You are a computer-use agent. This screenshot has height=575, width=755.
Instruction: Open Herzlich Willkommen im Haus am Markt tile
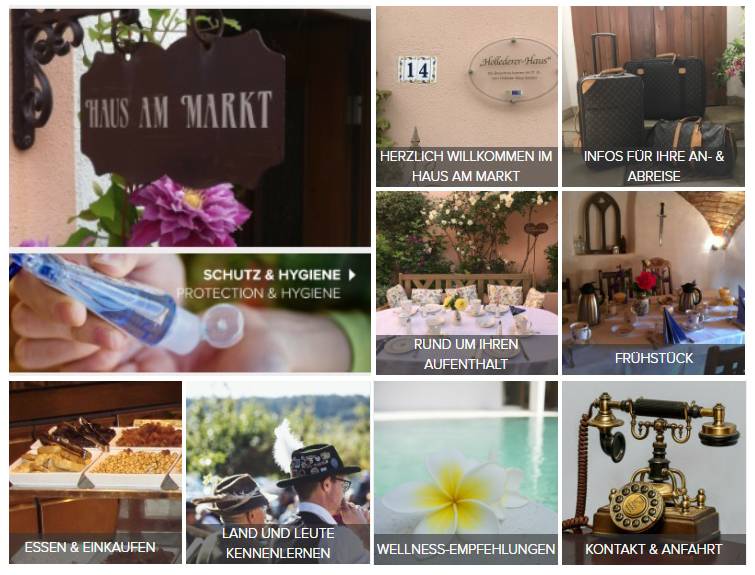tap(467, 96)
